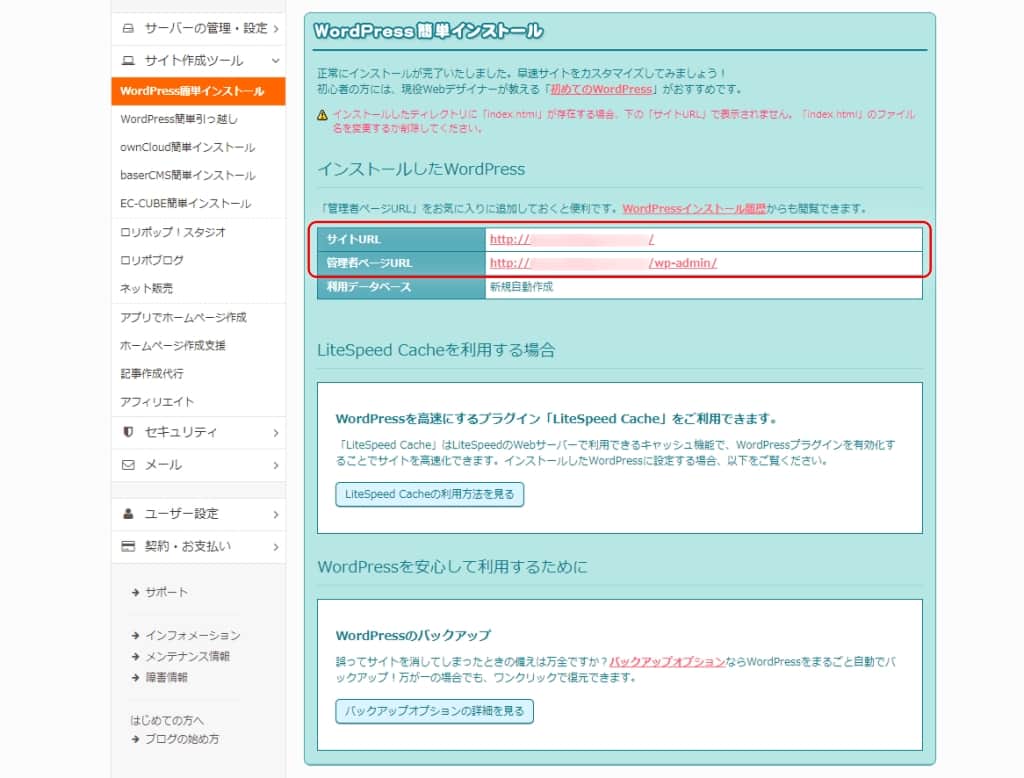1024x778 pixels.
Task: Click the shield icon beside セキュリティ
Action: [128, 432]
